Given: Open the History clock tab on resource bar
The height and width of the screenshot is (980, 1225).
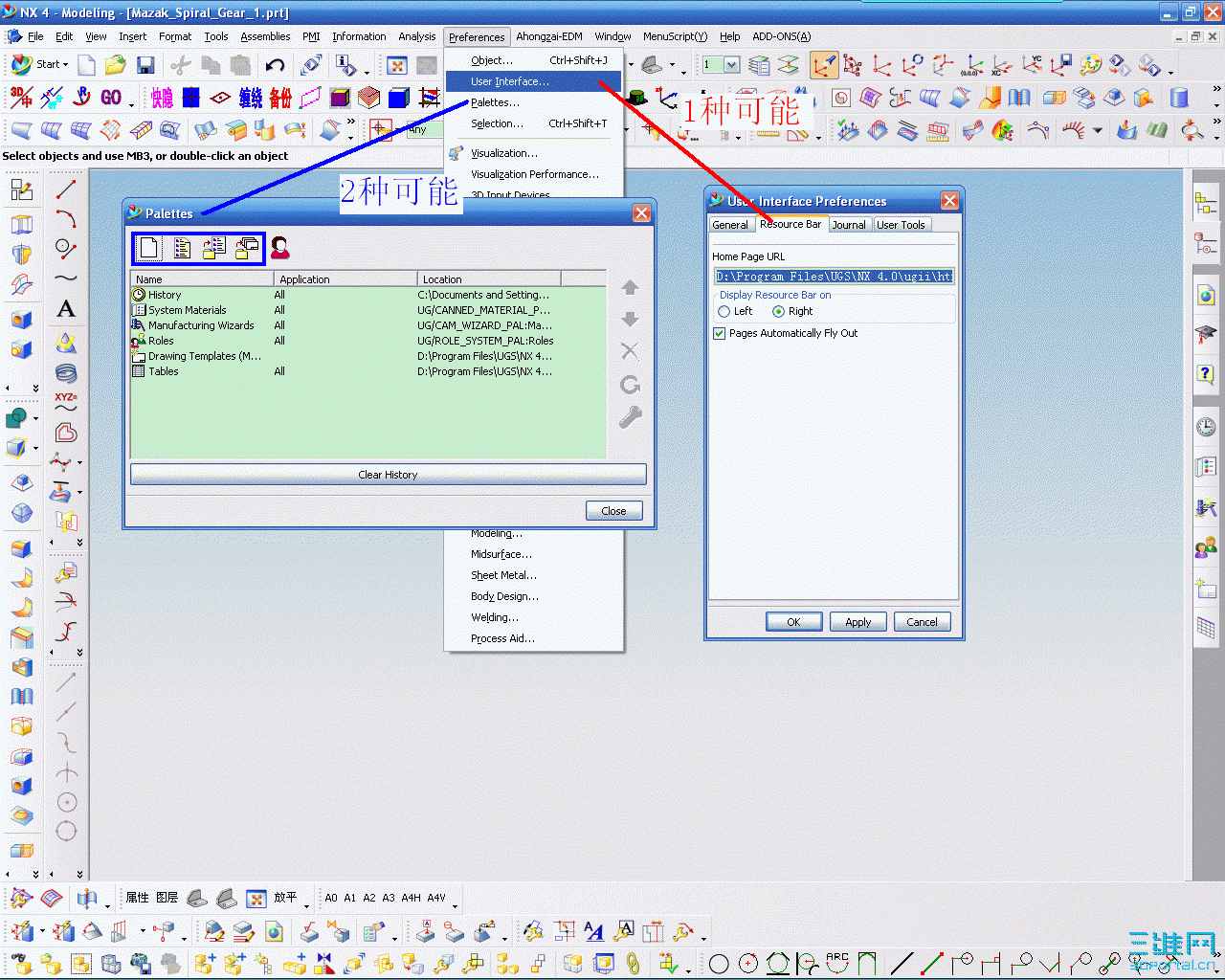Looking at the screenshot, I should (1206, 427).
